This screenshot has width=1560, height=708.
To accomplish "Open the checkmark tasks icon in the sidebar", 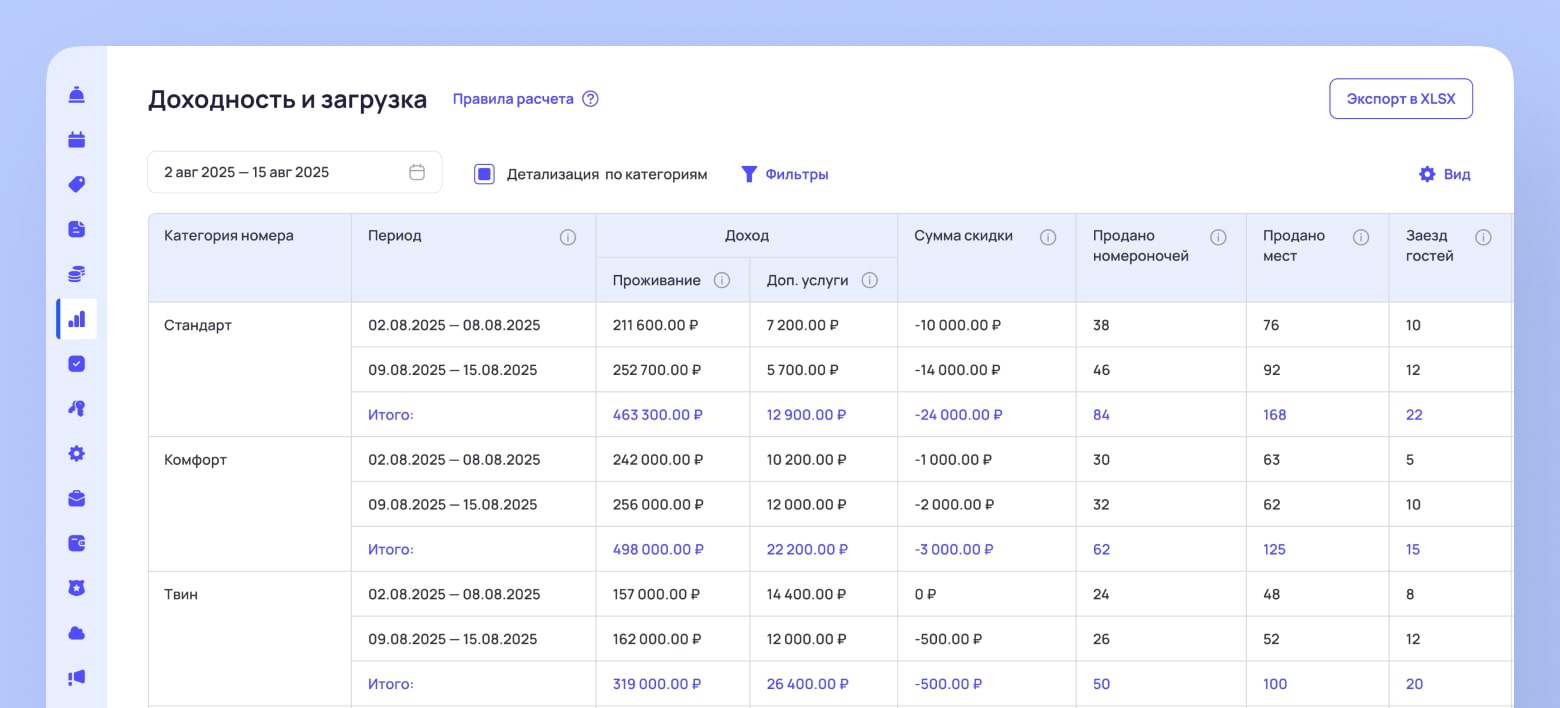I will pos(76,364).
